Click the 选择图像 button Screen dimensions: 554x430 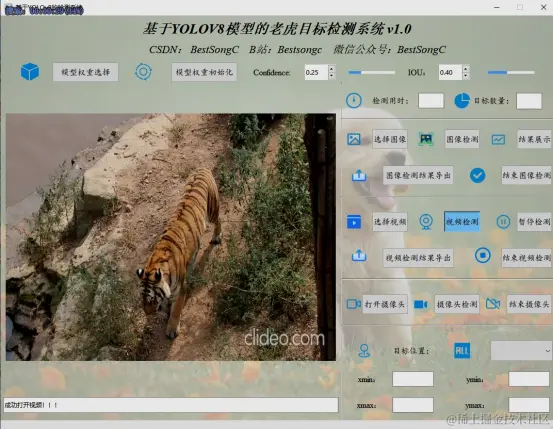click(390, 139)
